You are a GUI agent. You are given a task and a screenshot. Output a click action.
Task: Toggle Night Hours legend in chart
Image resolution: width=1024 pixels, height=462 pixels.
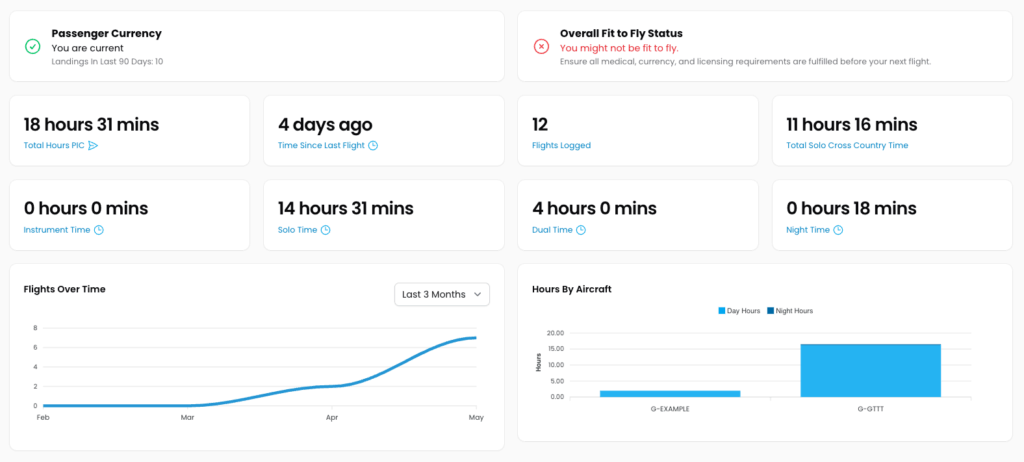click(789, 311)
